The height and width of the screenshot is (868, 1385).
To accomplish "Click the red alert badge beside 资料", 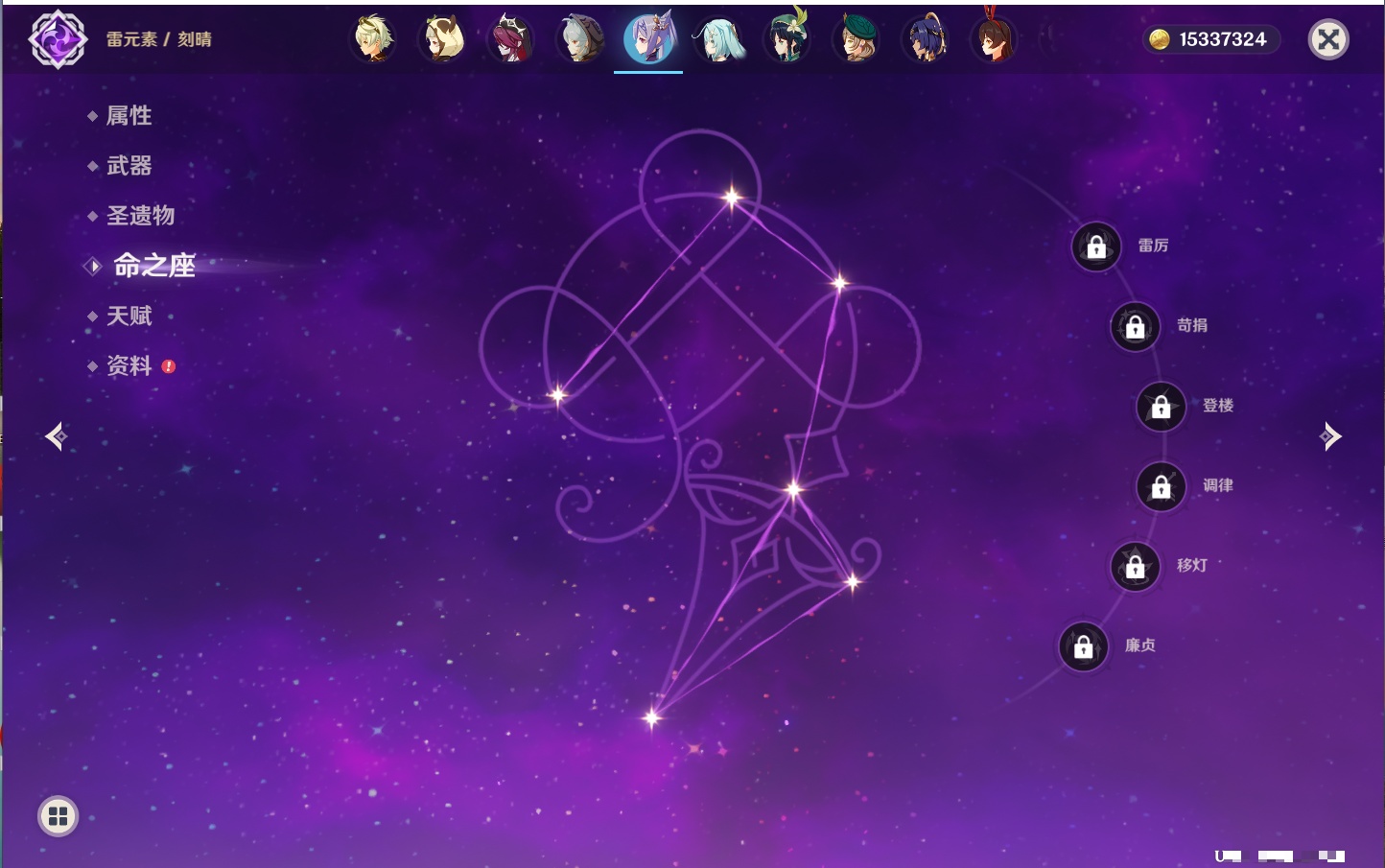I will pyautogui.click(x=169, y=366).
